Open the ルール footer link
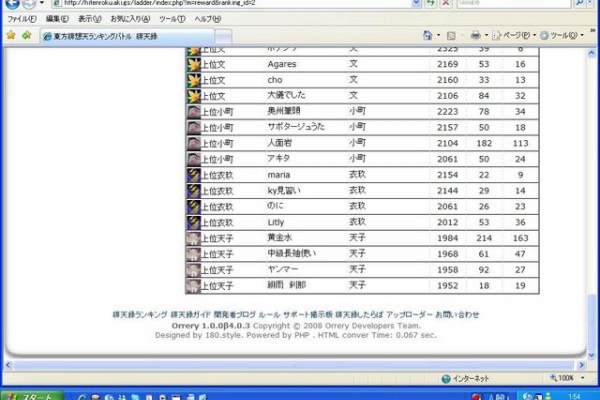 [269, 315]
